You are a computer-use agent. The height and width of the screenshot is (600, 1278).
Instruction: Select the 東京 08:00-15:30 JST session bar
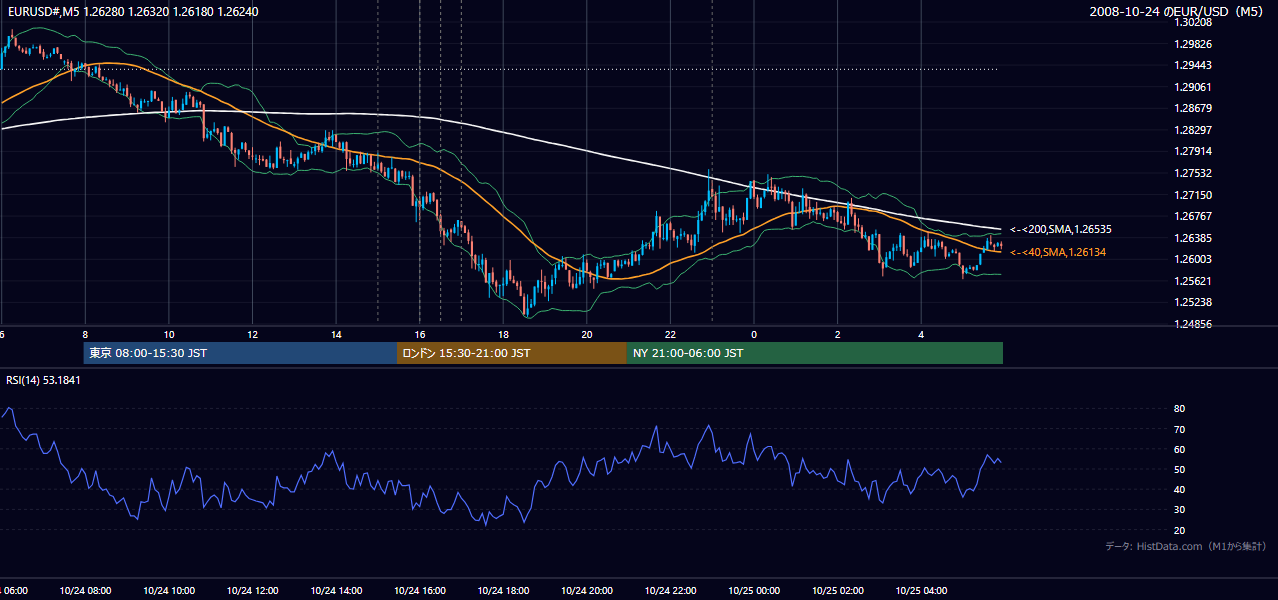coord(240,353)
